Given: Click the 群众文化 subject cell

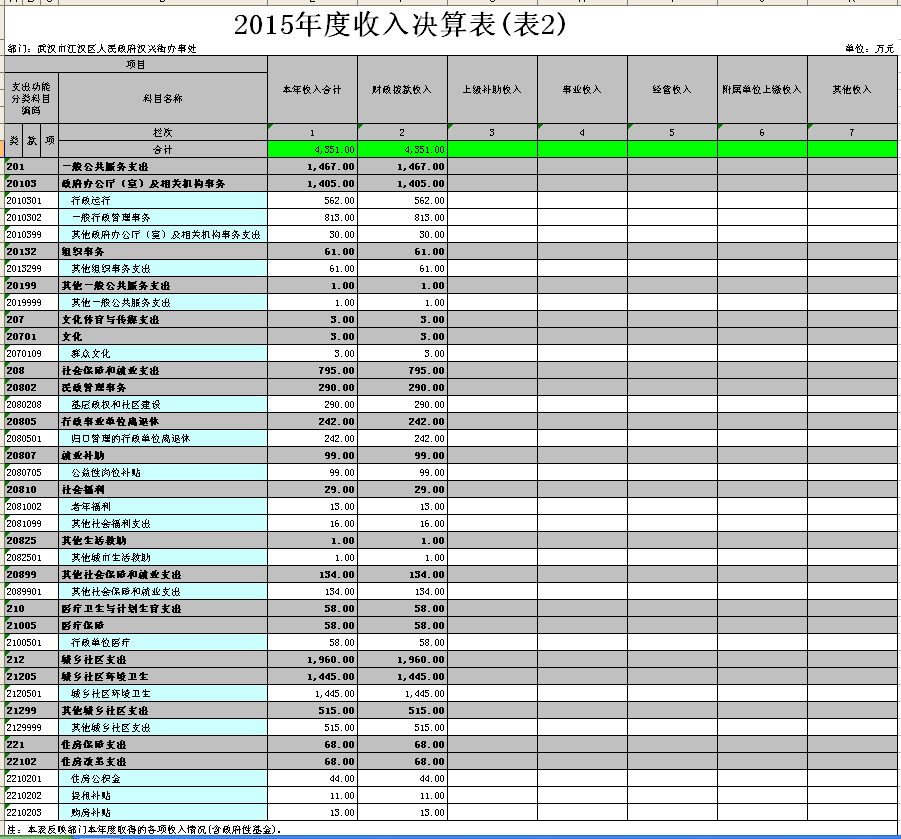Looking at the screenshot, I should click(163, 353).
